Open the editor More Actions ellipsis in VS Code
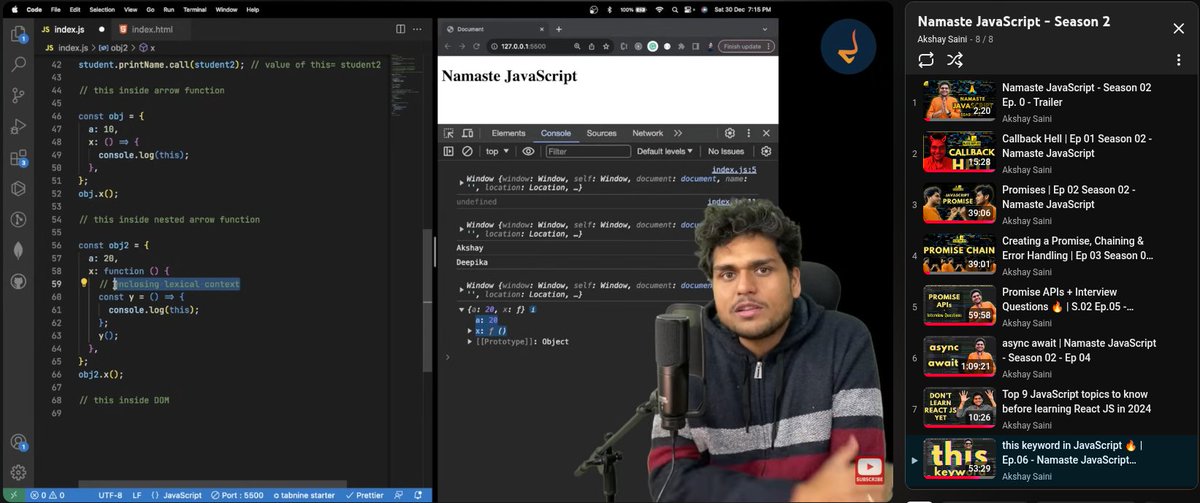The height and width of the screenshot is (503, 1200). tap(418, 30)
